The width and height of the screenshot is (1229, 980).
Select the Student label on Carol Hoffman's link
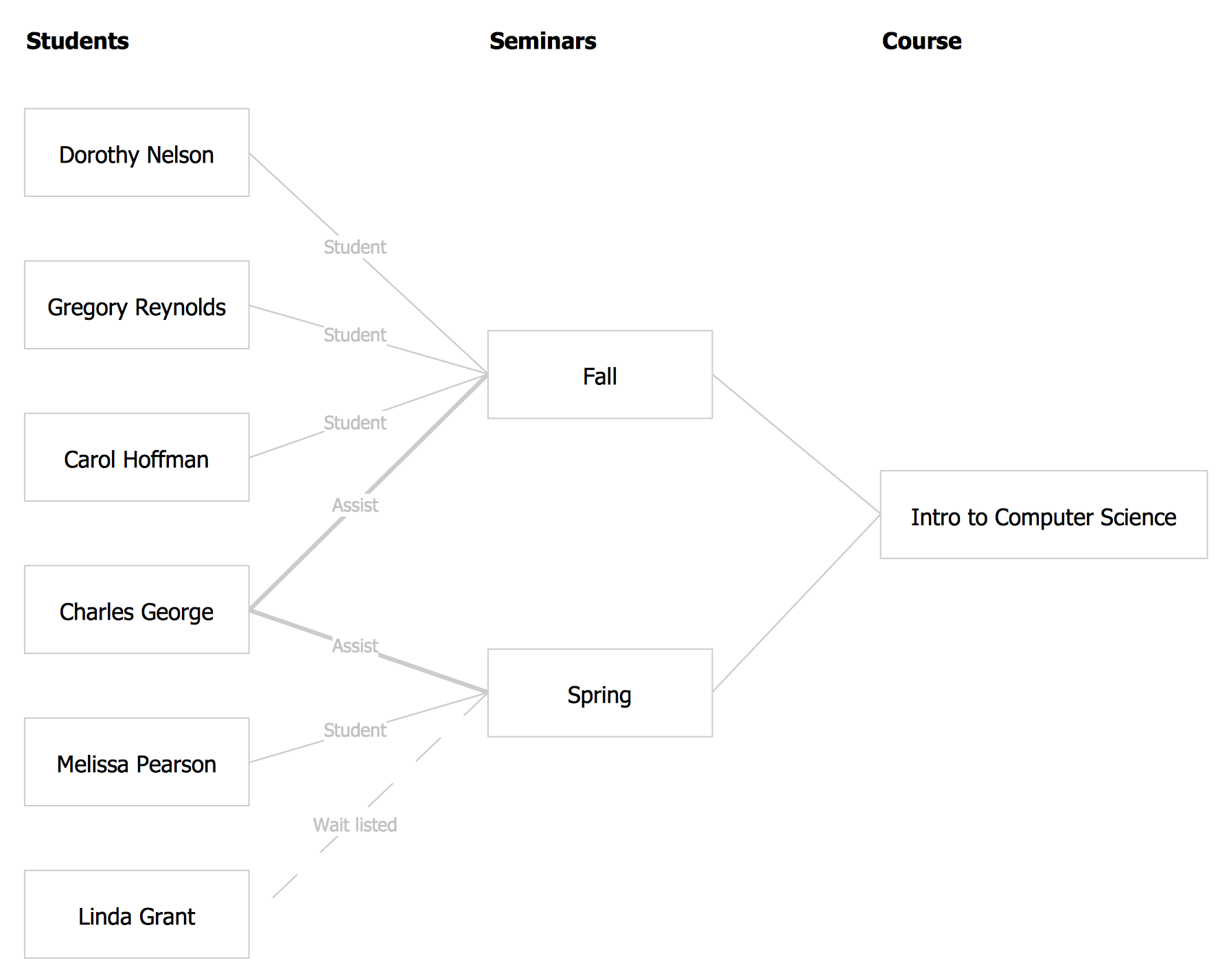[x=355, y=423]
